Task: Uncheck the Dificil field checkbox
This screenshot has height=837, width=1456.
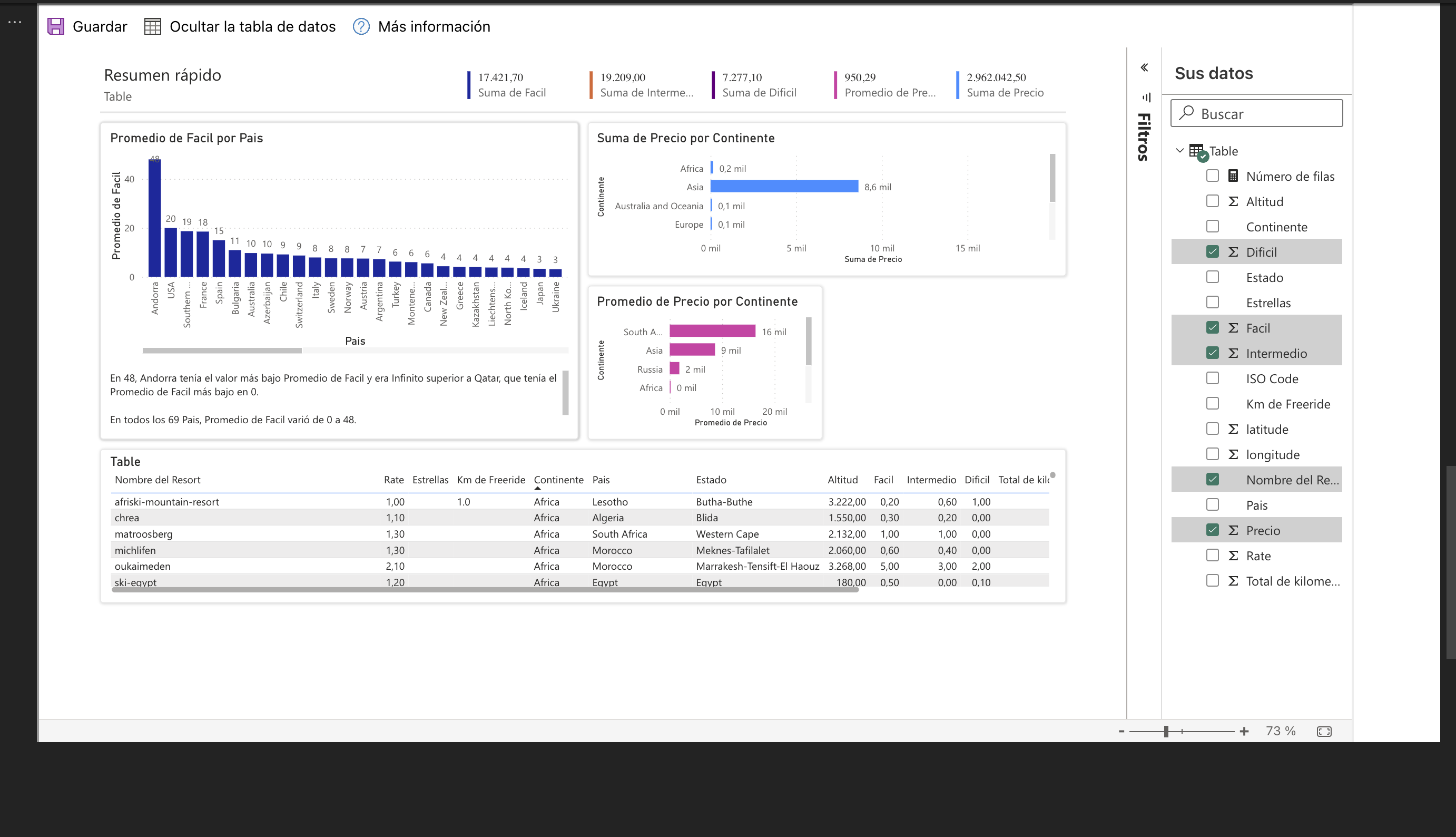Action: click(1213, 252)
